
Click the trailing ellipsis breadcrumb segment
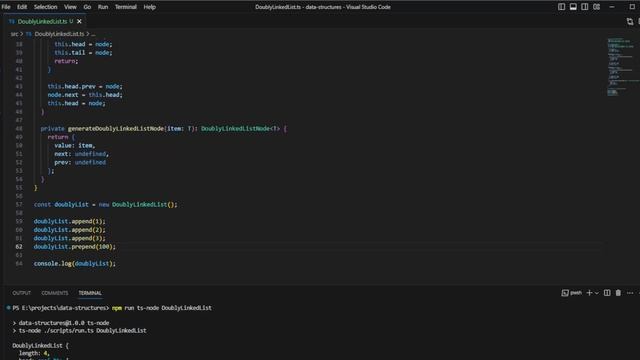pyautogui.click(x=93, y=34)
